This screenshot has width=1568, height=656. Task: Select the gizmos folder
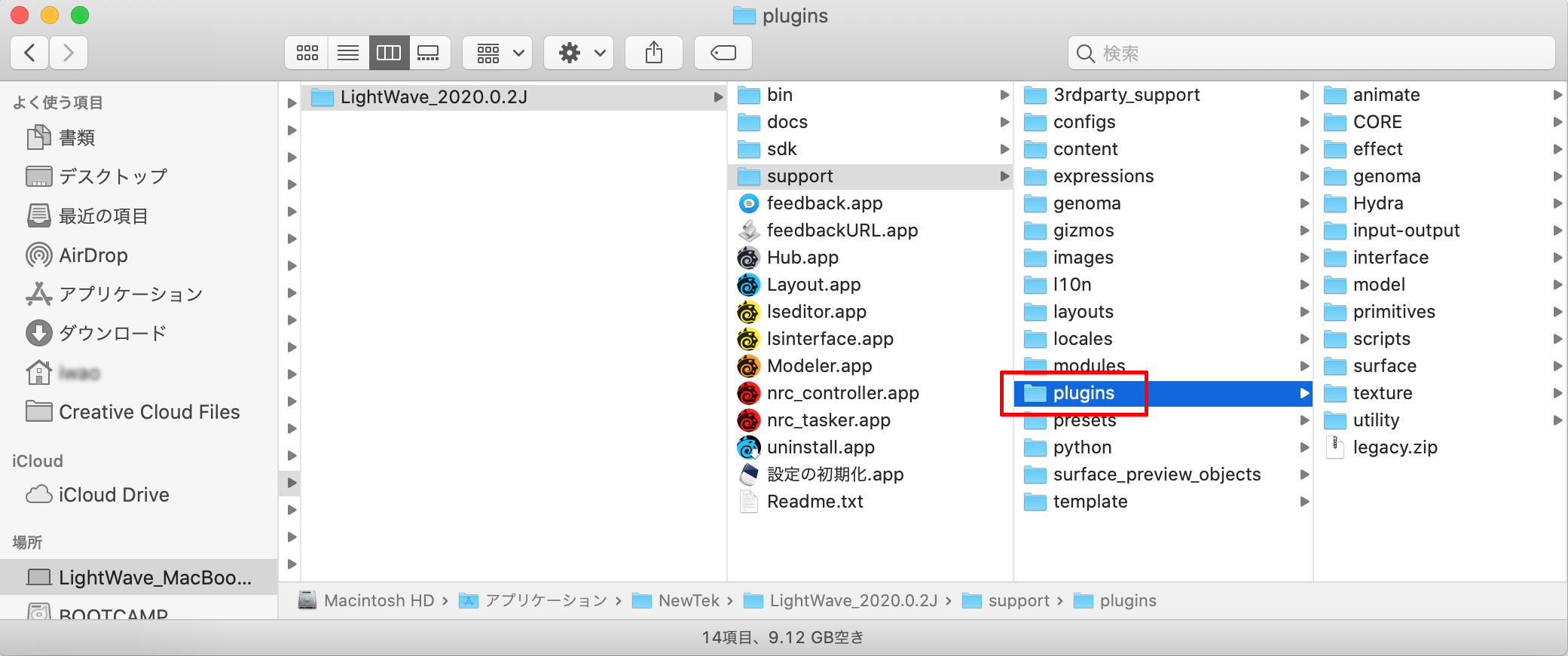1163,230
